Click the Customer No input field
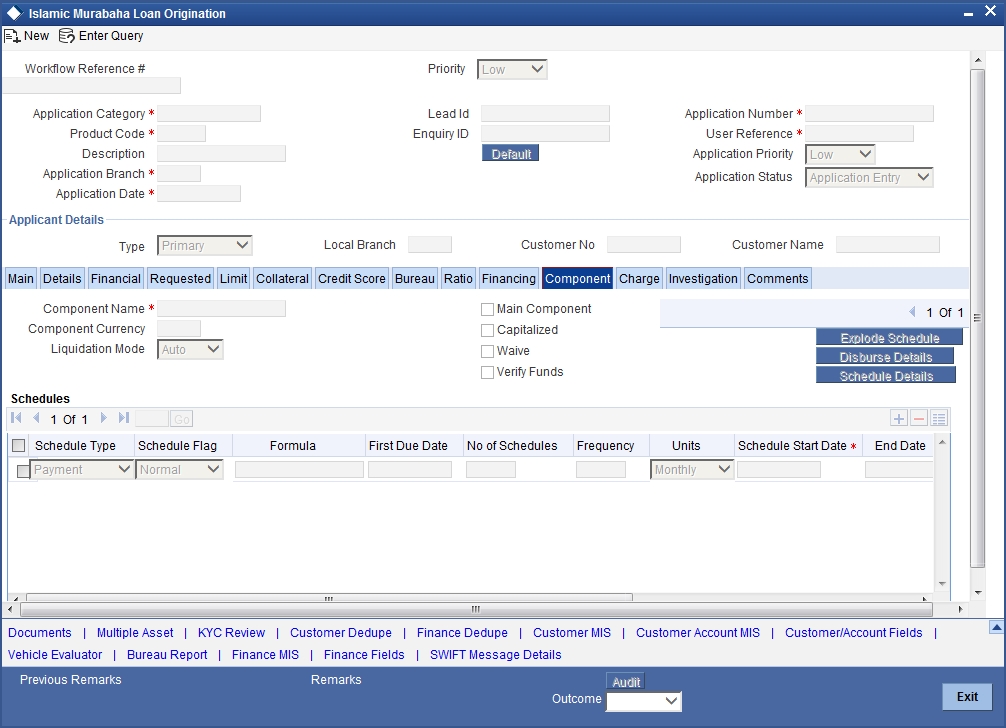 (644, 244)
